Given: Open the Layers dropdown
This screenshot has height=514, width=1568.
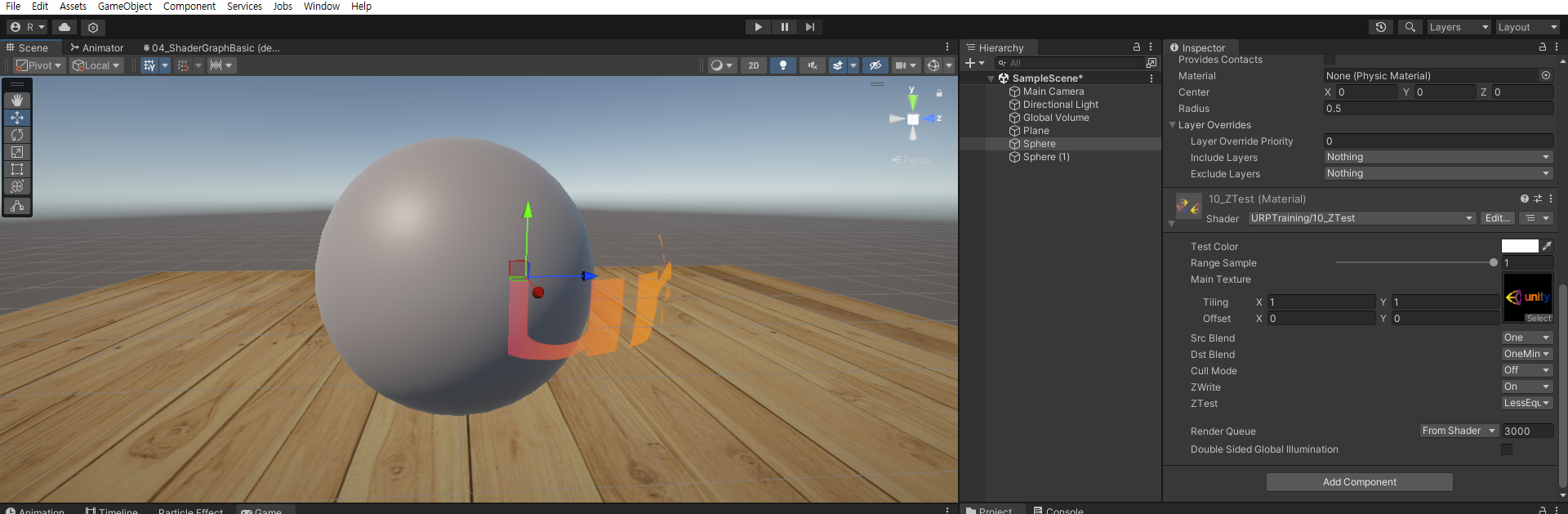Looking at the screenshot, I should 1459,27.
